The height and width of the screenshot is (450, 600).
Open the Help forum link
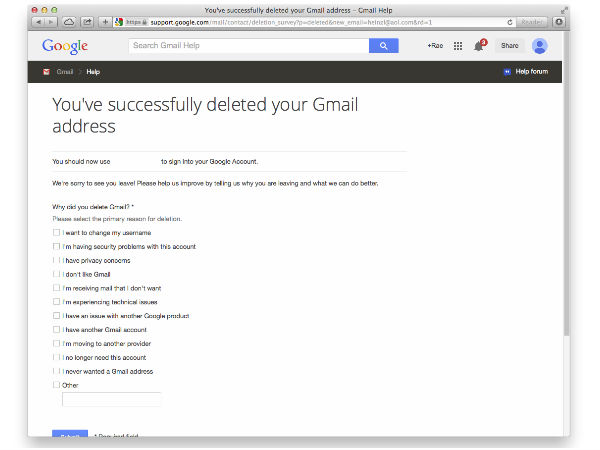pos(531,72)
